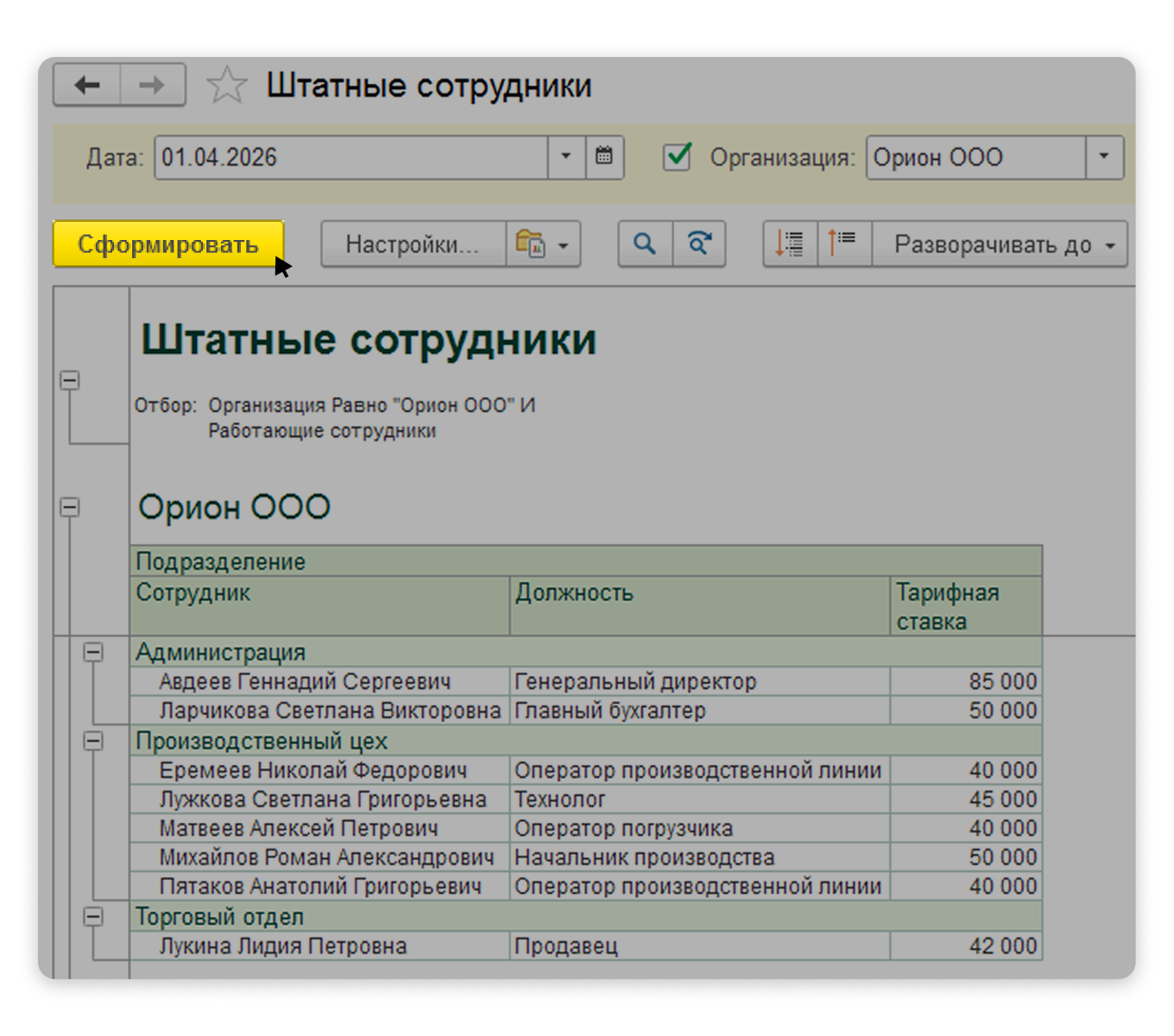
Task: Add report to favorites with star icon
Action: pyautogui.click(x=227, y=85)
